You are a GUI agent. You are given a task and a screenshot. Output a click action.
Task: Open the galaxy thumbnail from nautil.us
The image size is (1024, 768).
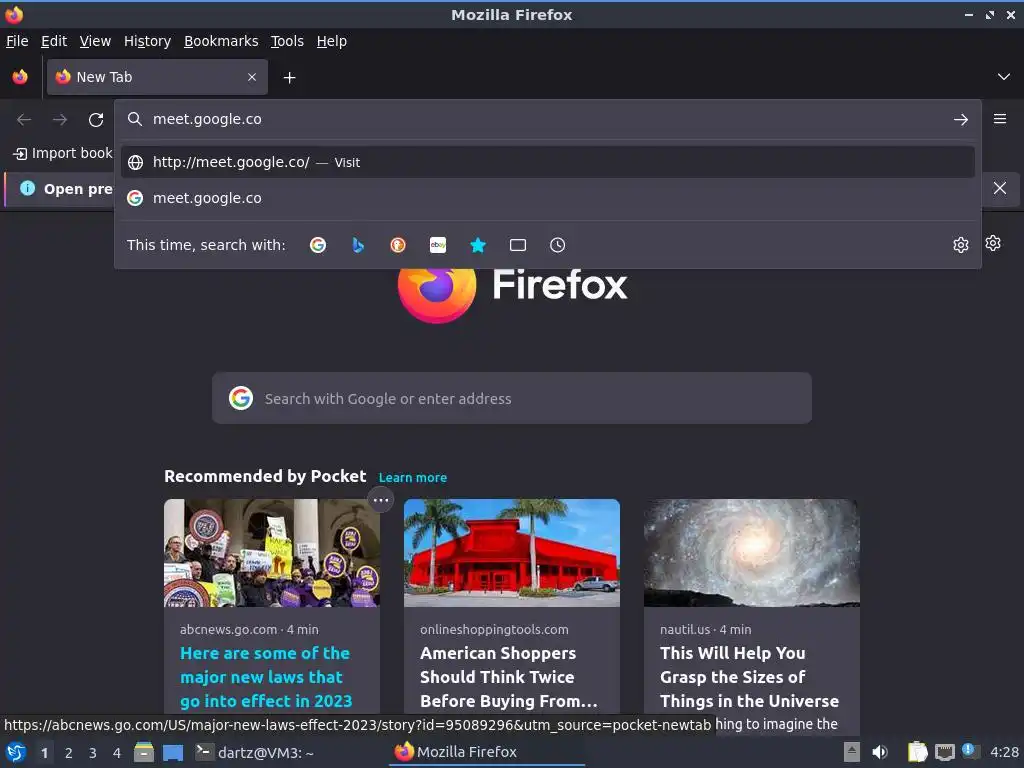[752, 552]
